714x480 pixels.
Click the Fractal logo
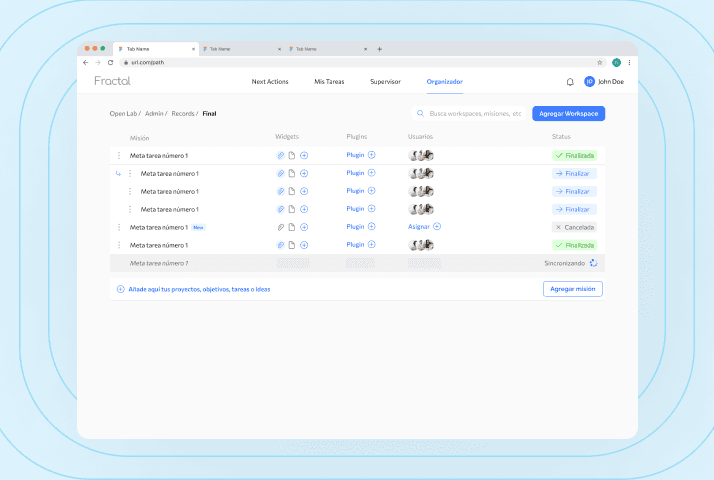(112, 81)
